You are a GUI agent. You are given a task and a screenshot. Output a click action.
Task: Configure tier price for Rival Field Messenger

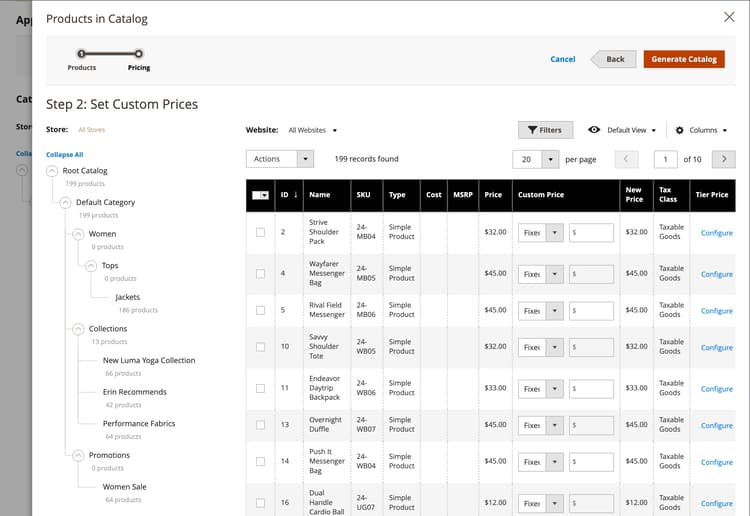pyautogui.click(x=717, y=311)
